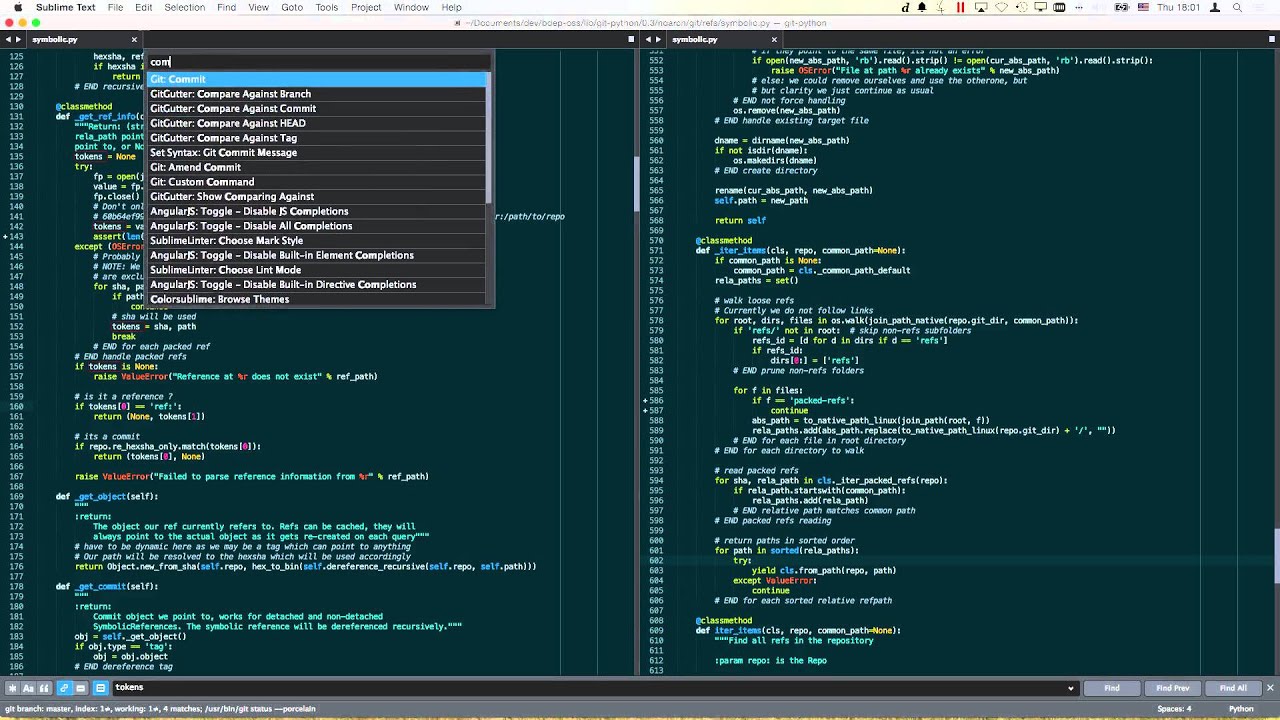Click the user account menu bar icon
Screen dimensions: 1280x720
pos(1215,7)
